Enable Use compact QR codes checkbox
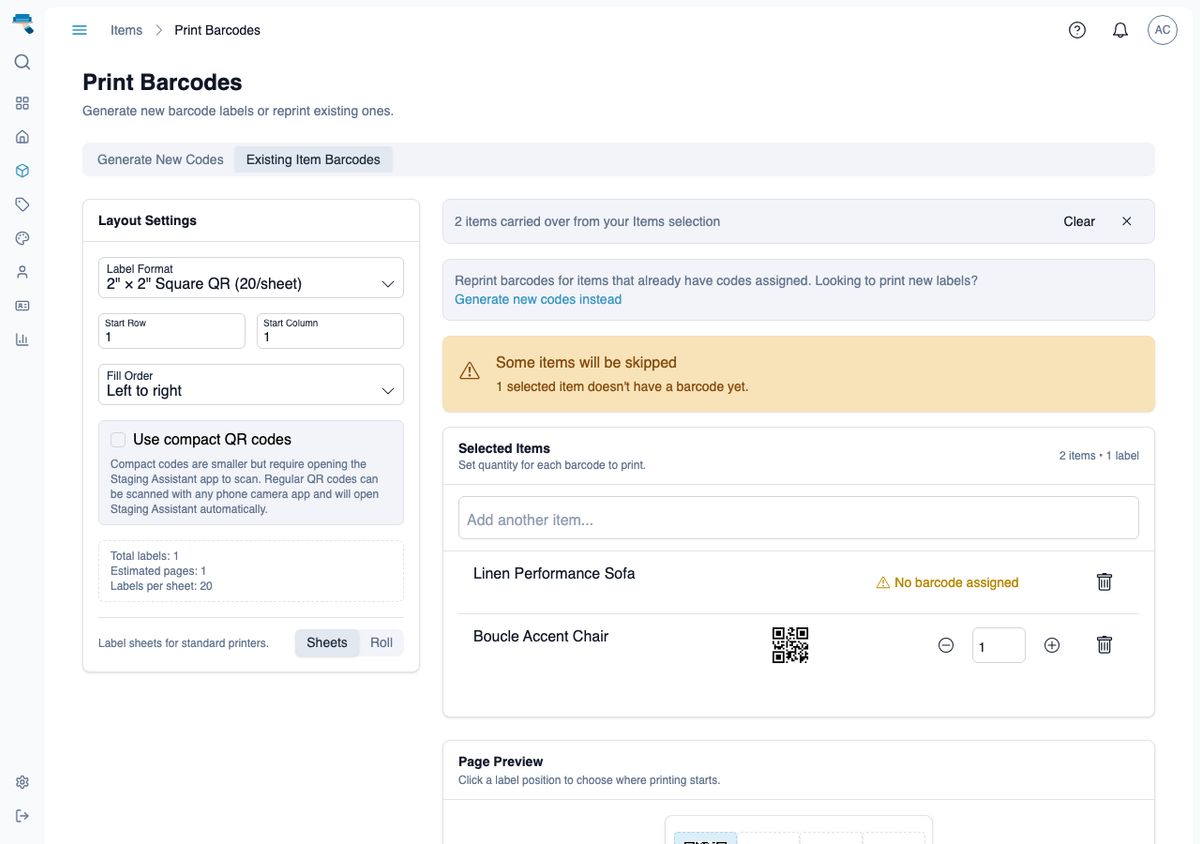The height and width of the screenshot is (844, 1200). tap(118, 439)
